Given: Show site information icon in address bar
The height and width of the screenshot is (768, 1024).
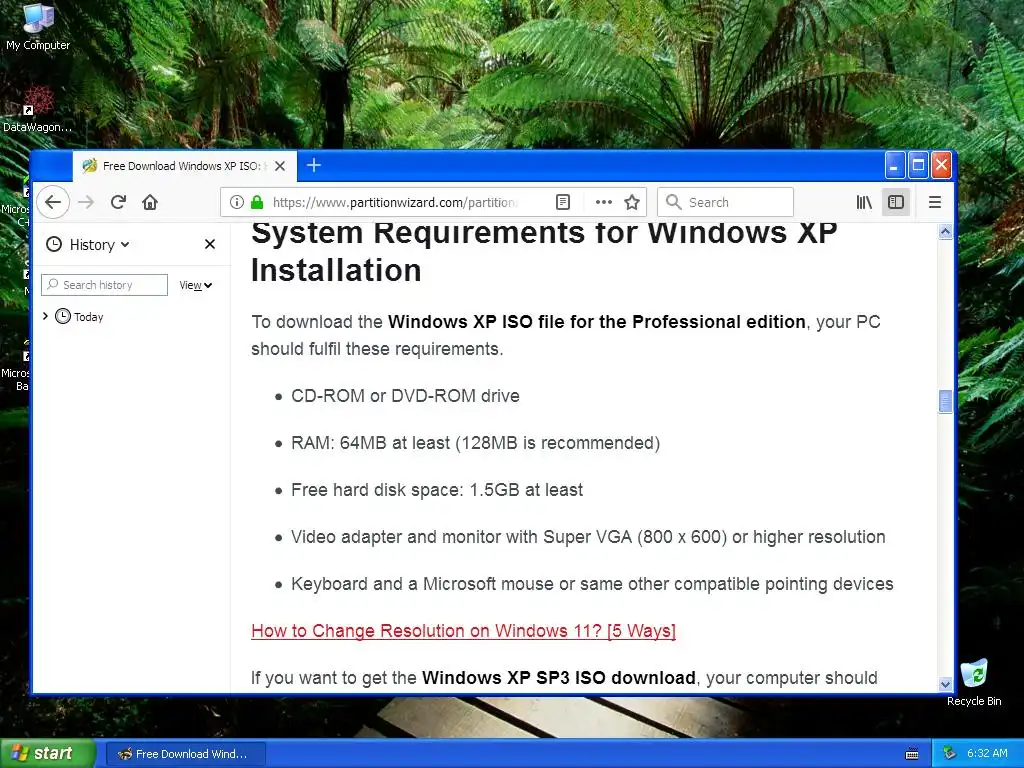Looking at the screenshot, I should (x=237, y=202).
